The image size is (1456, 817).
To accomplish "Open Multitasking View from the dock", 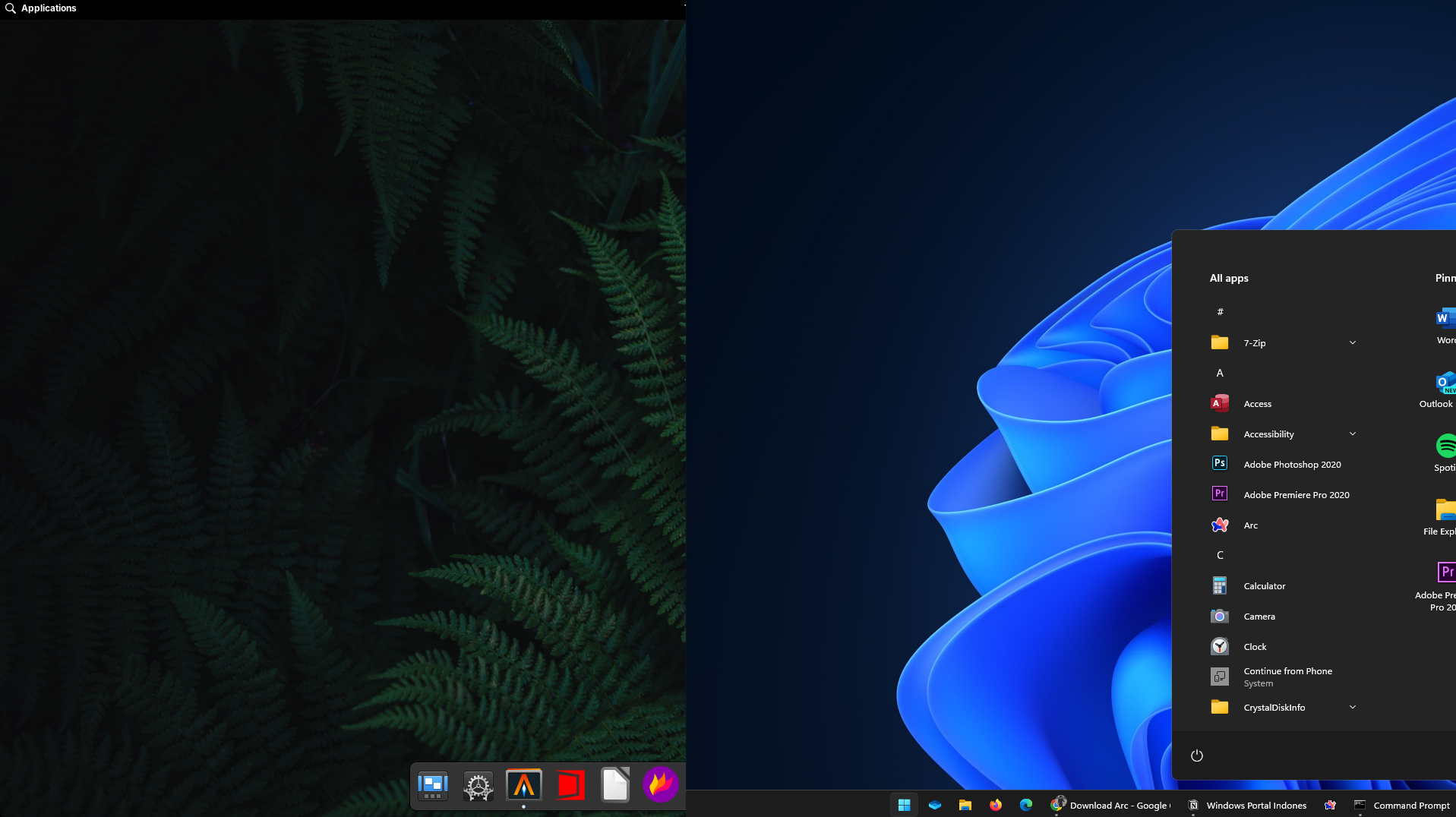I will (433, 786).
